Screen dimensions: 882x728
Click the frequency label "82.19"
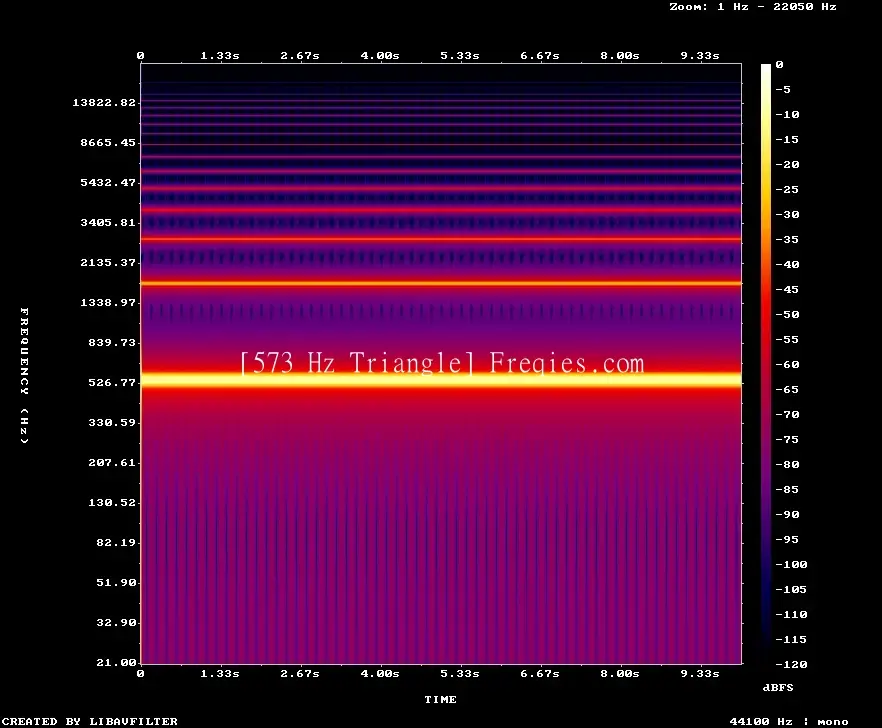pyautogui.click(x=116, y=542)
